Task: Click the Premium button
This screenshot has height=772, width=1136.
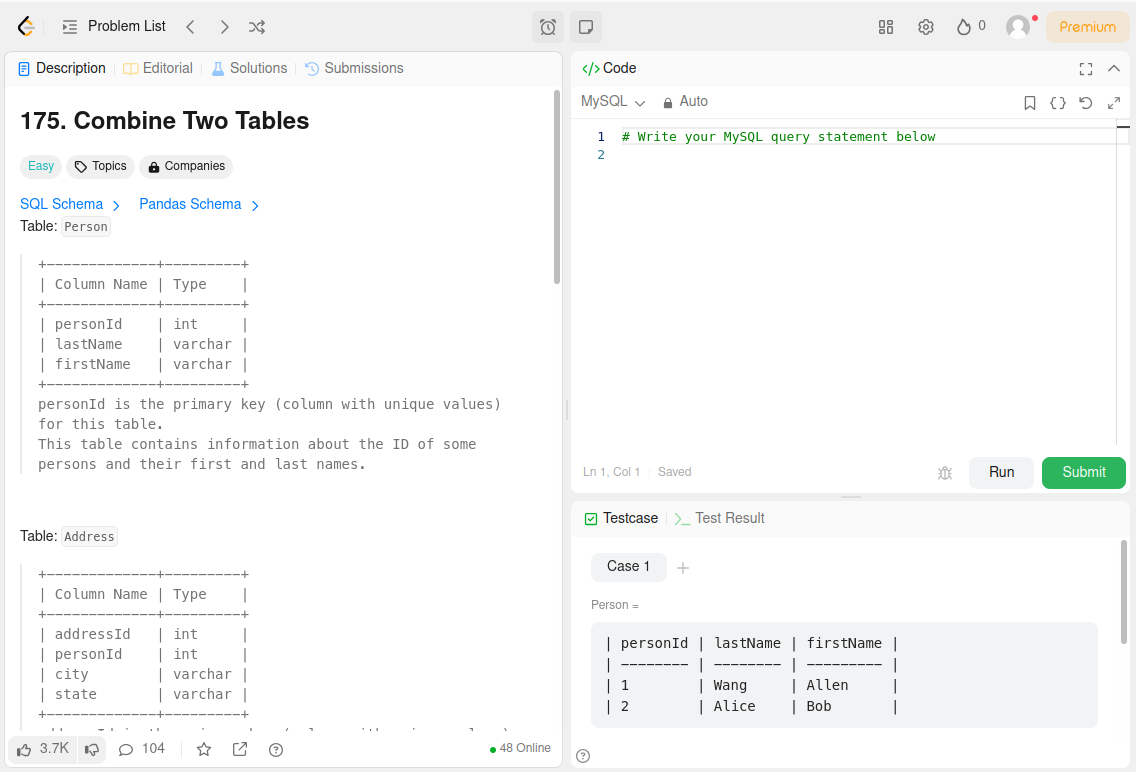Action: (x=1087, y=27)
